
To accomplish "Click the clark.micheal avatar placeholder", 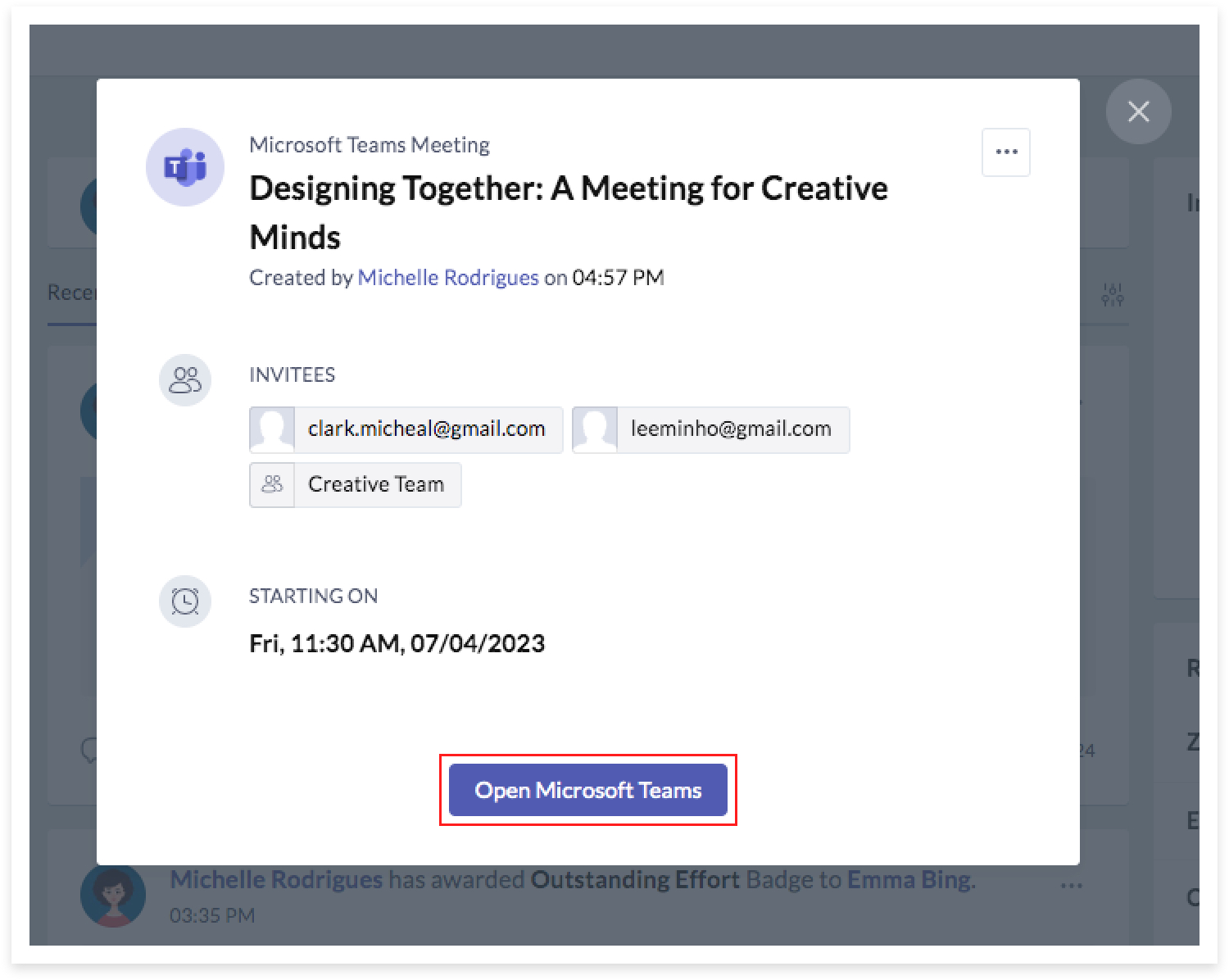I will pos(272,429).
